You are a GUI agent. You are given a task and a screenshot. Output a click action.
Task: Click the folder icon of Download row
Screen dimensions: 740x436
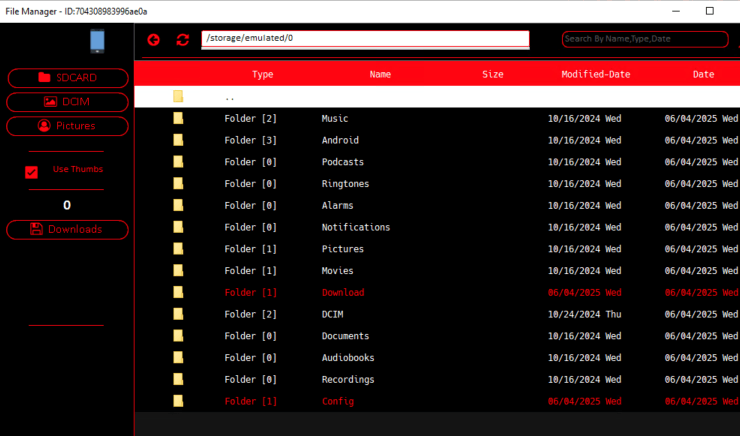178,292
